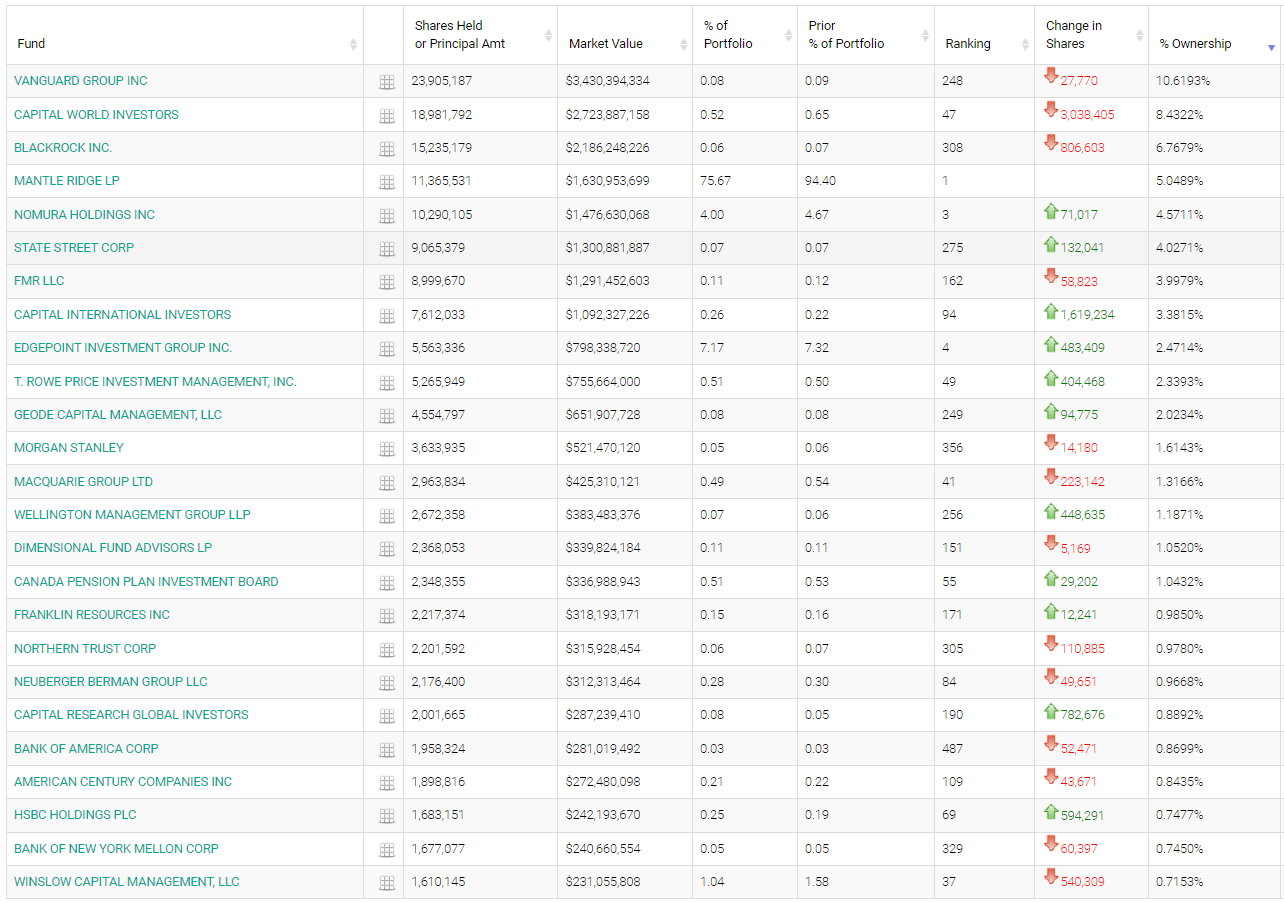Select ownership value 5.0489%

(1179, 181)
